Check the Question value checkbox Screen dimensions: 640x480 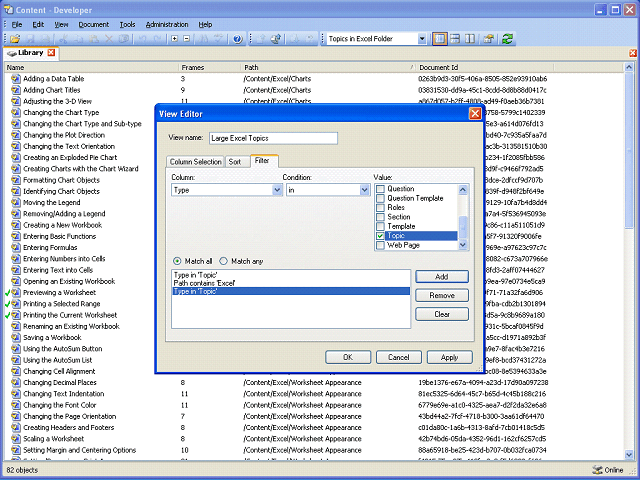[380, 189]
